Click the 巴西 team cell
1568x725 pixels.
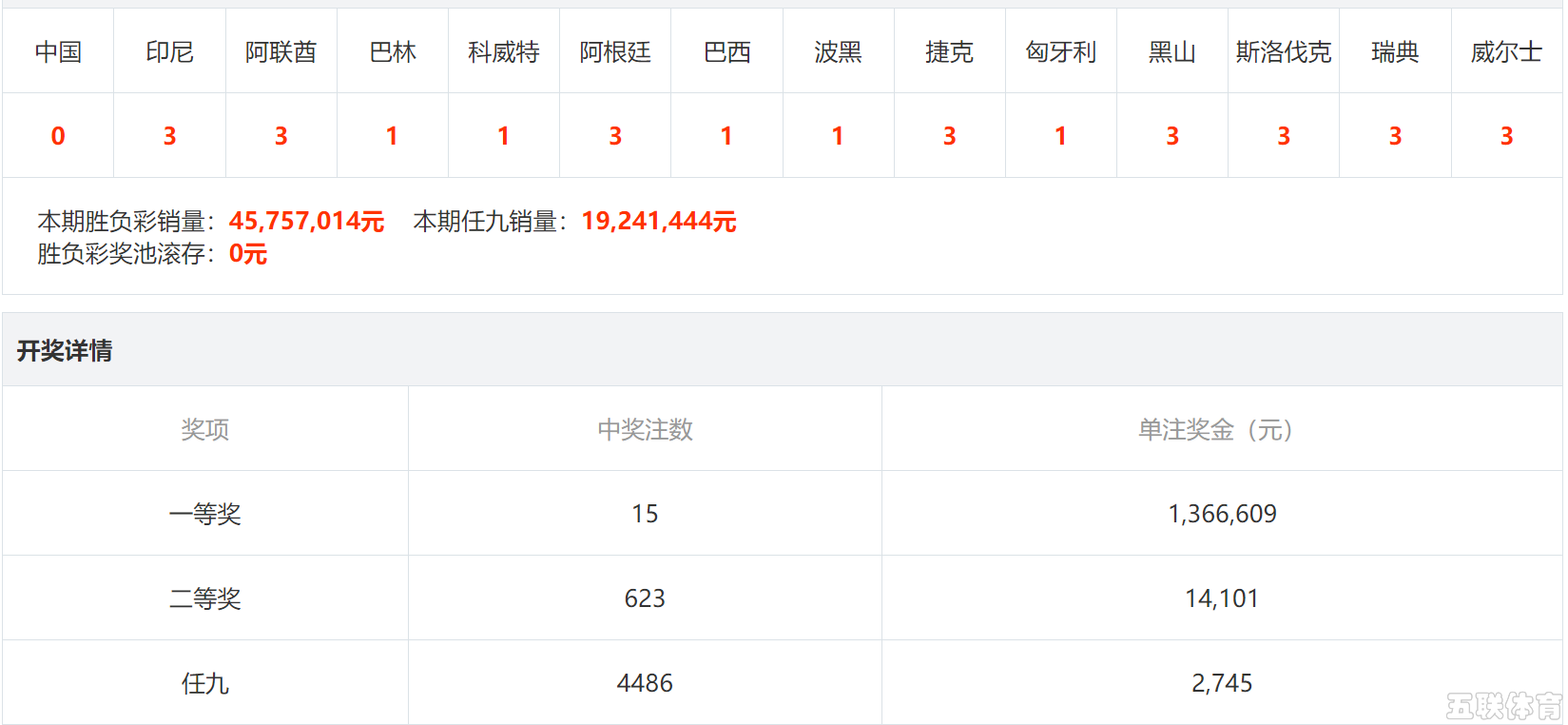pyautogui.click(x=726, y=51)
